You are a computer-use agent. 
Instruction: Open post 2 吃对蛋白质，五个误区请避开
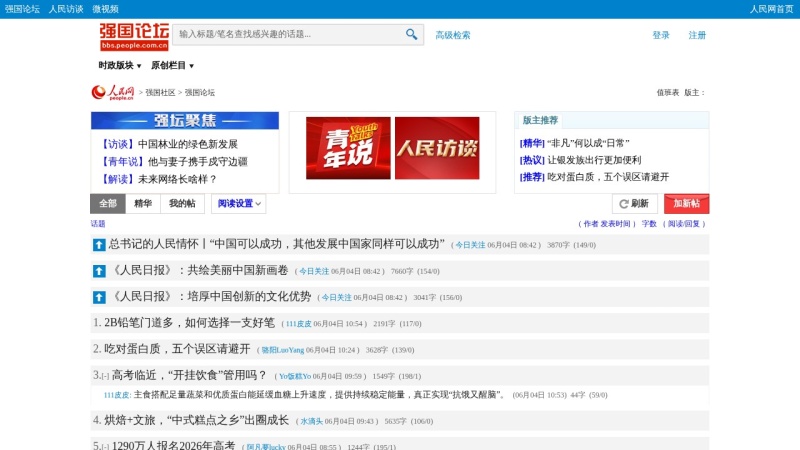(x=177, y=349)
